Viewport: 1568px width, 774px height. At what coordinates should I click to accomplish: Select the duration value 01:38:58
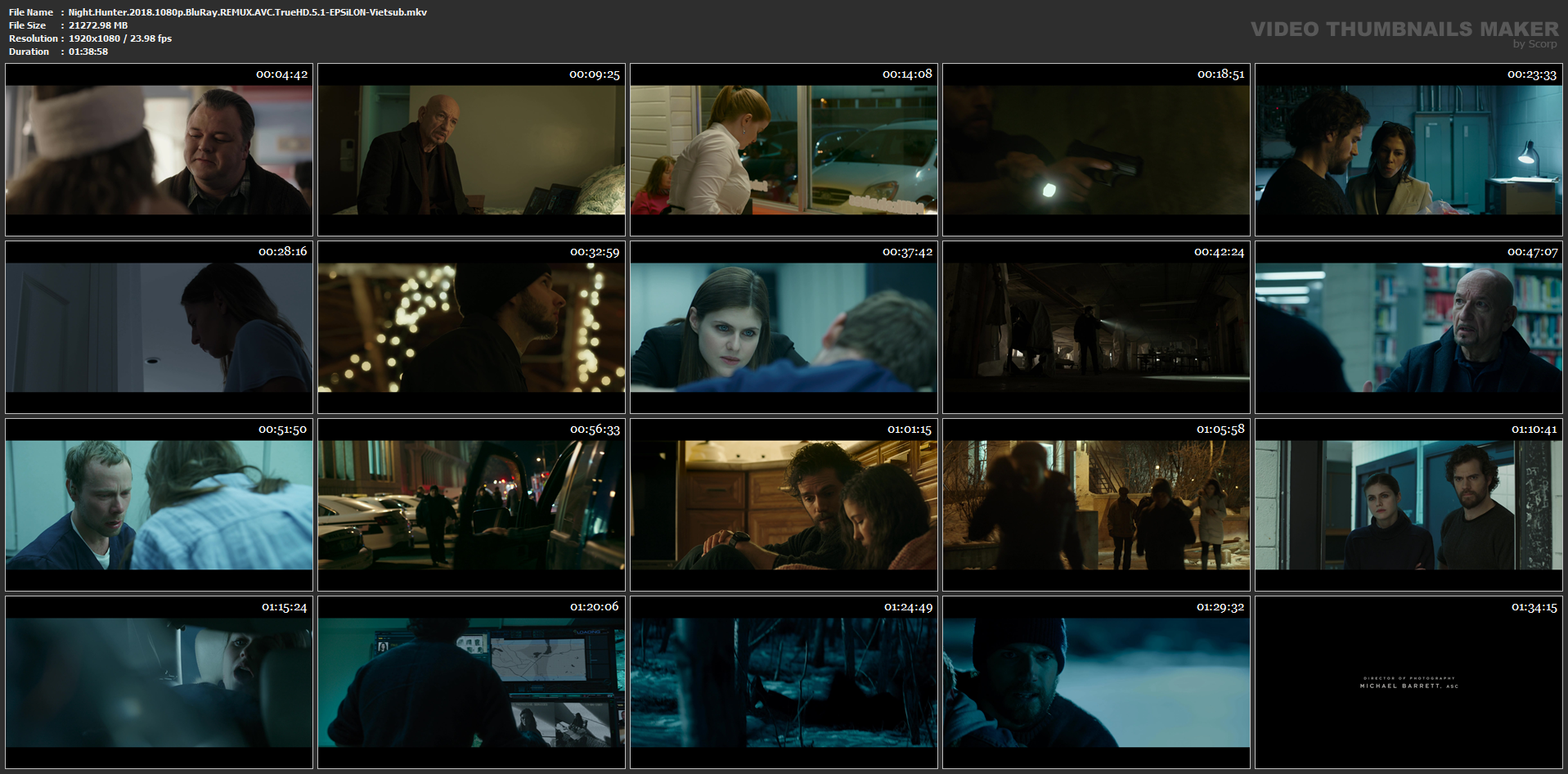tap(88, 52)
